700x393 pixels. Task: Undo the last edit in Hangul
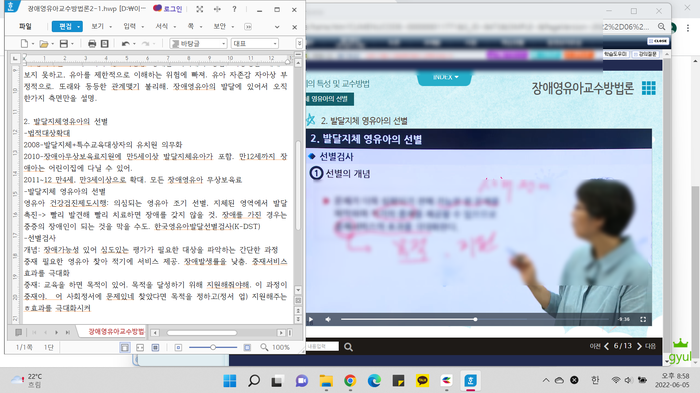(125, 43)
